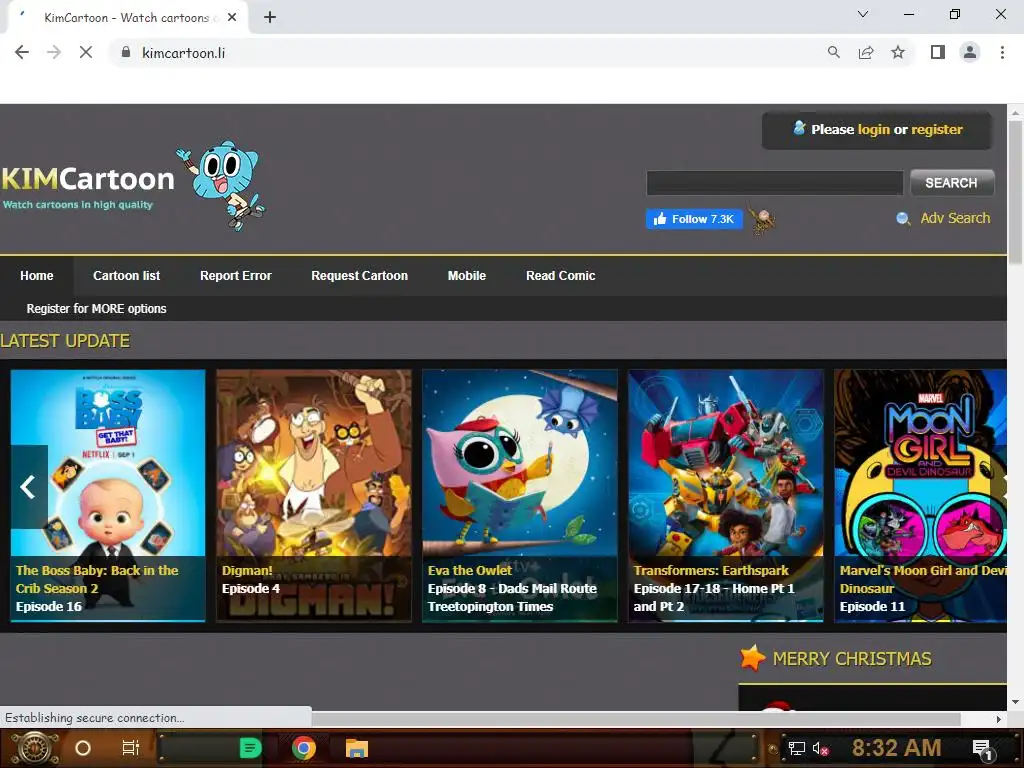Click the login link
Viewport: 1024px width, 768px height.
pos(873,129)
